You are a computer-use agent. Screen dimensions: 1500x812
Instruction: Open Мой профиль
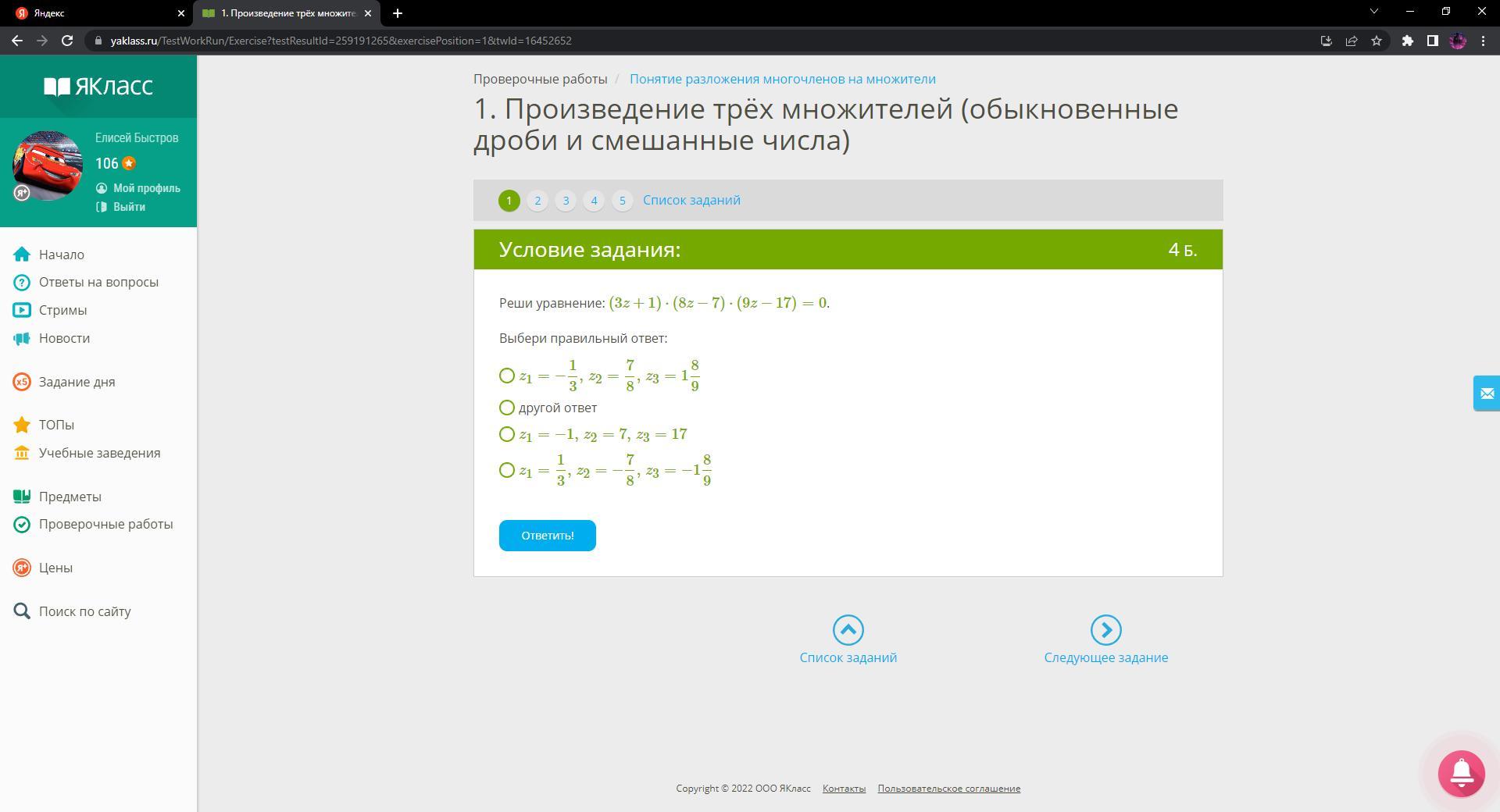click(146, 188)
